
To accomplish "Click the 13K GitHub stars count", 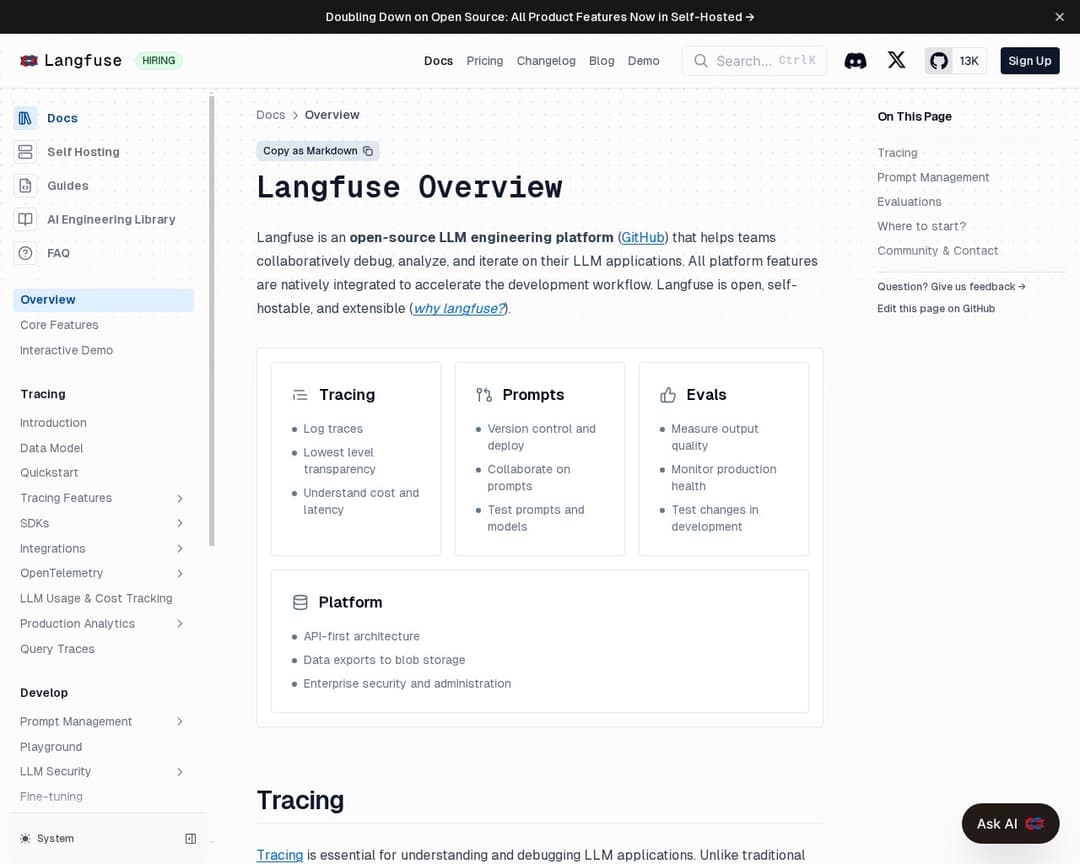I will pyautogui.click(x=968, y=61).
